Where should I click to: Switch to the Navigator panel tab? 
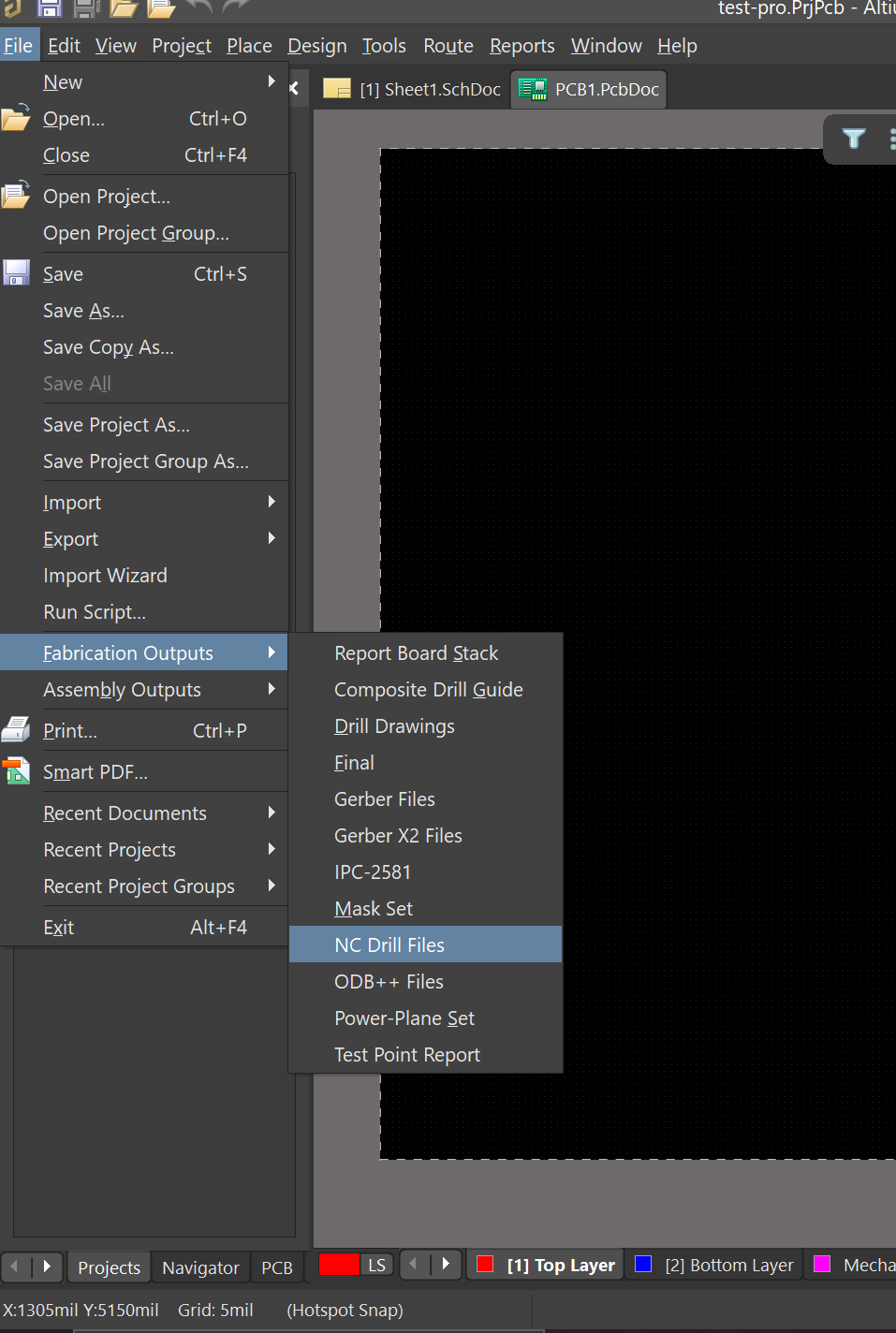pos(200,1267)
